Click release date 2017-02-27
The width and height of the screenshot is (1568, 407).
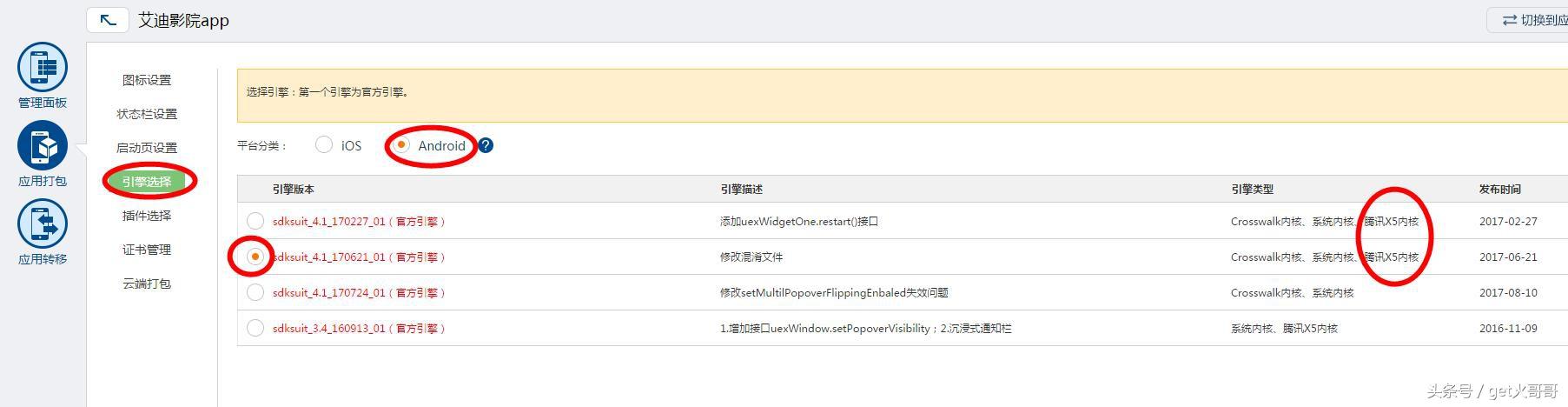click(1508, 222)
